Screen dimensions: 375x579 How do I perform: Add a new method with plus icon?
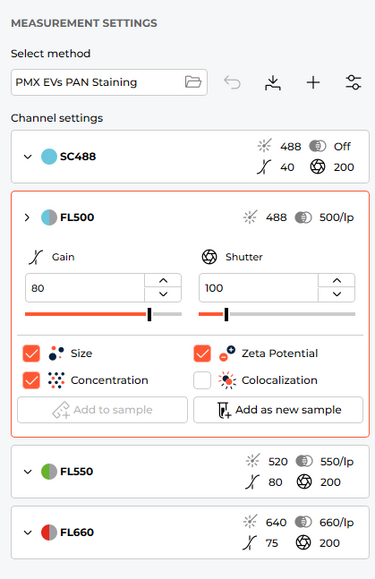tap(313, 82)
